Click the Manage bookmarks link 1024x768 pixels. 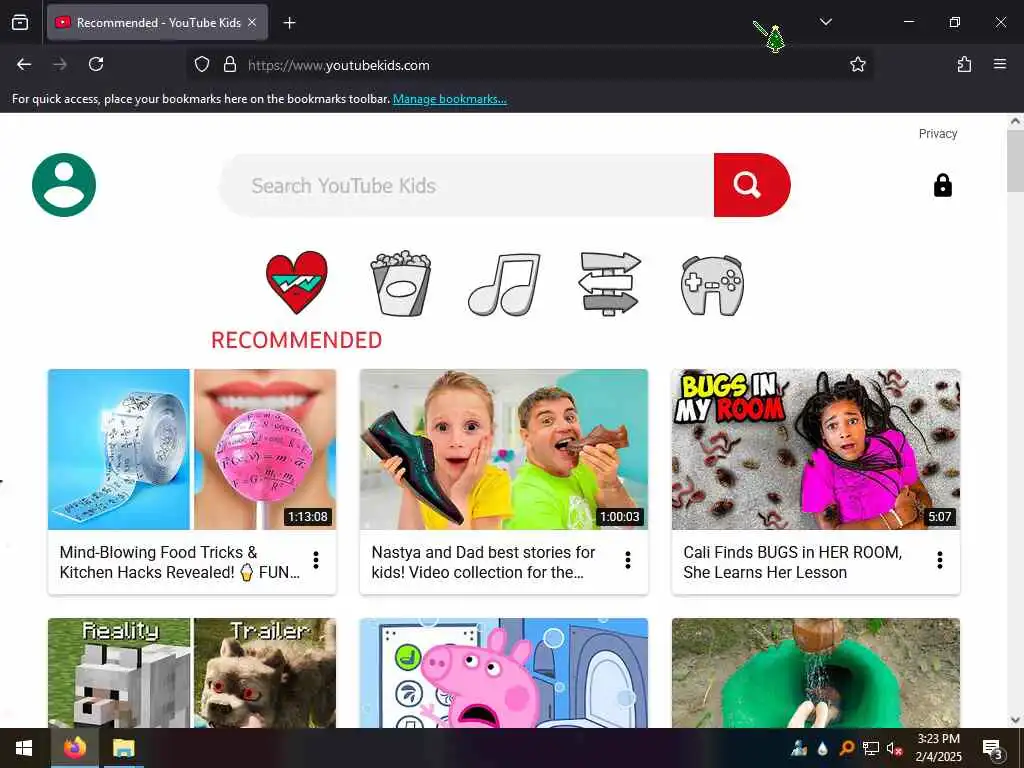coord(449,99)
